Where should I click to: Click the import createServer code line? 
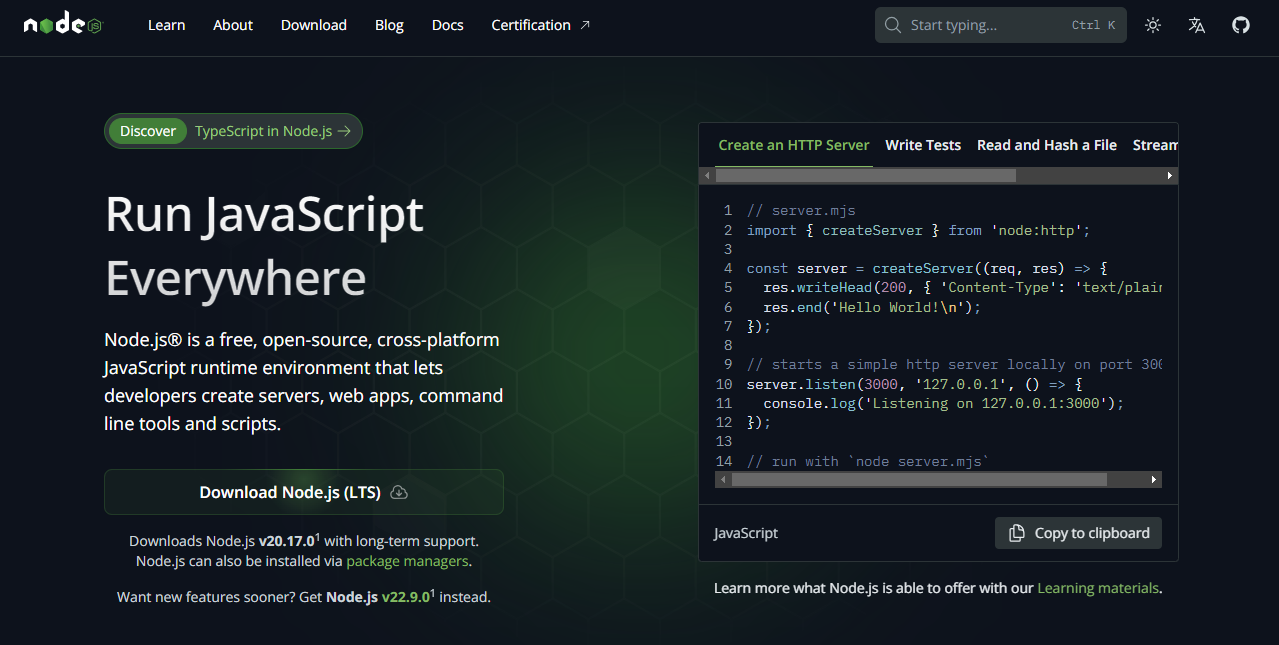click(918, 230)
